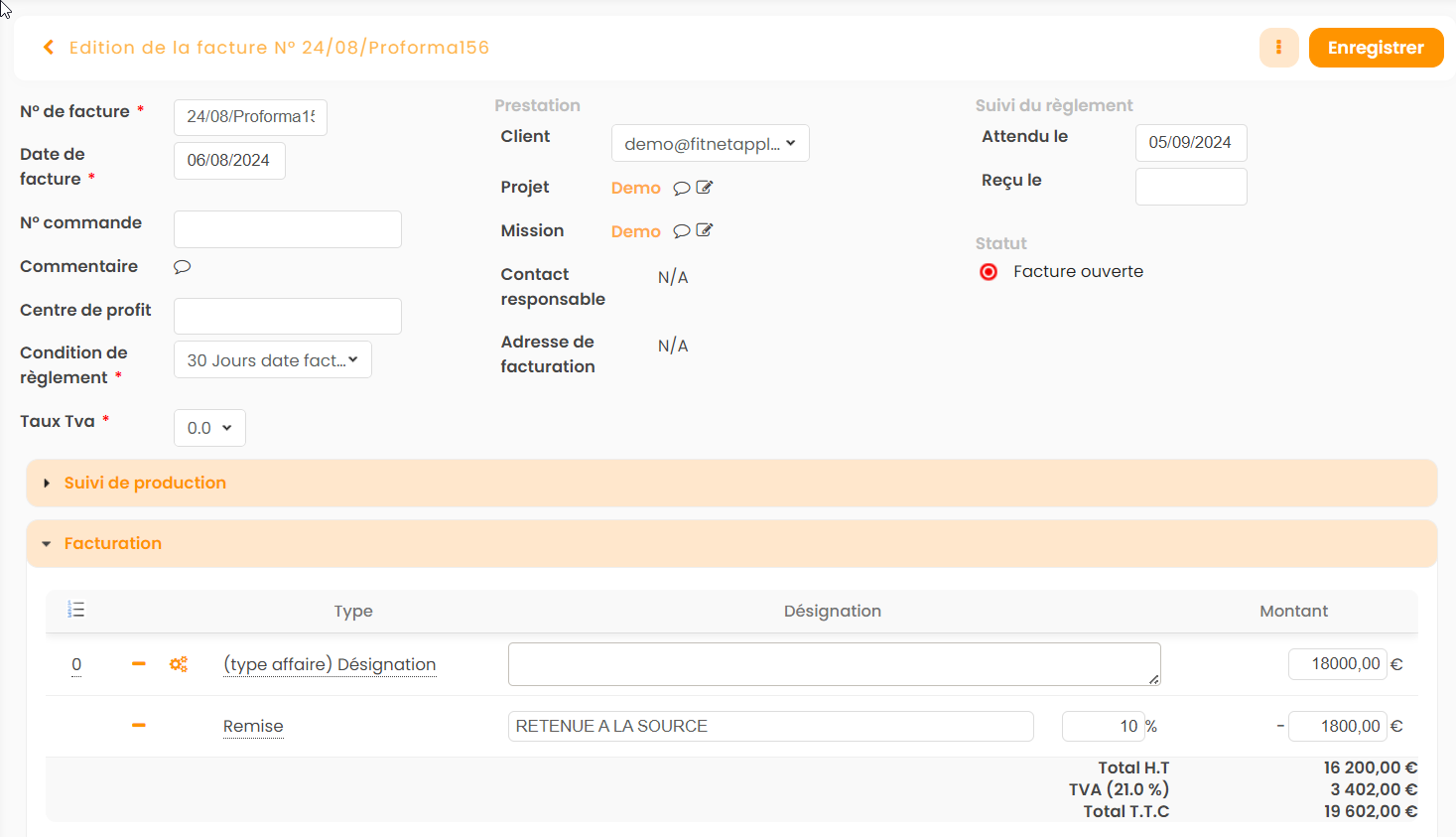Delete the Remise line with minus icon
Screen dimensions: 1456x837
click(139, 726)
